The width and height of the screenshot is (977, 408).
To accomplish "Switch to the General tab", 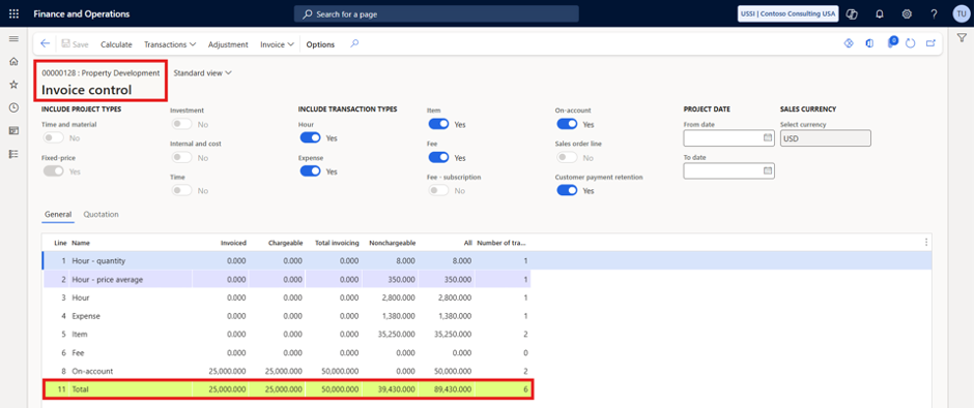I will coord(58,214).
